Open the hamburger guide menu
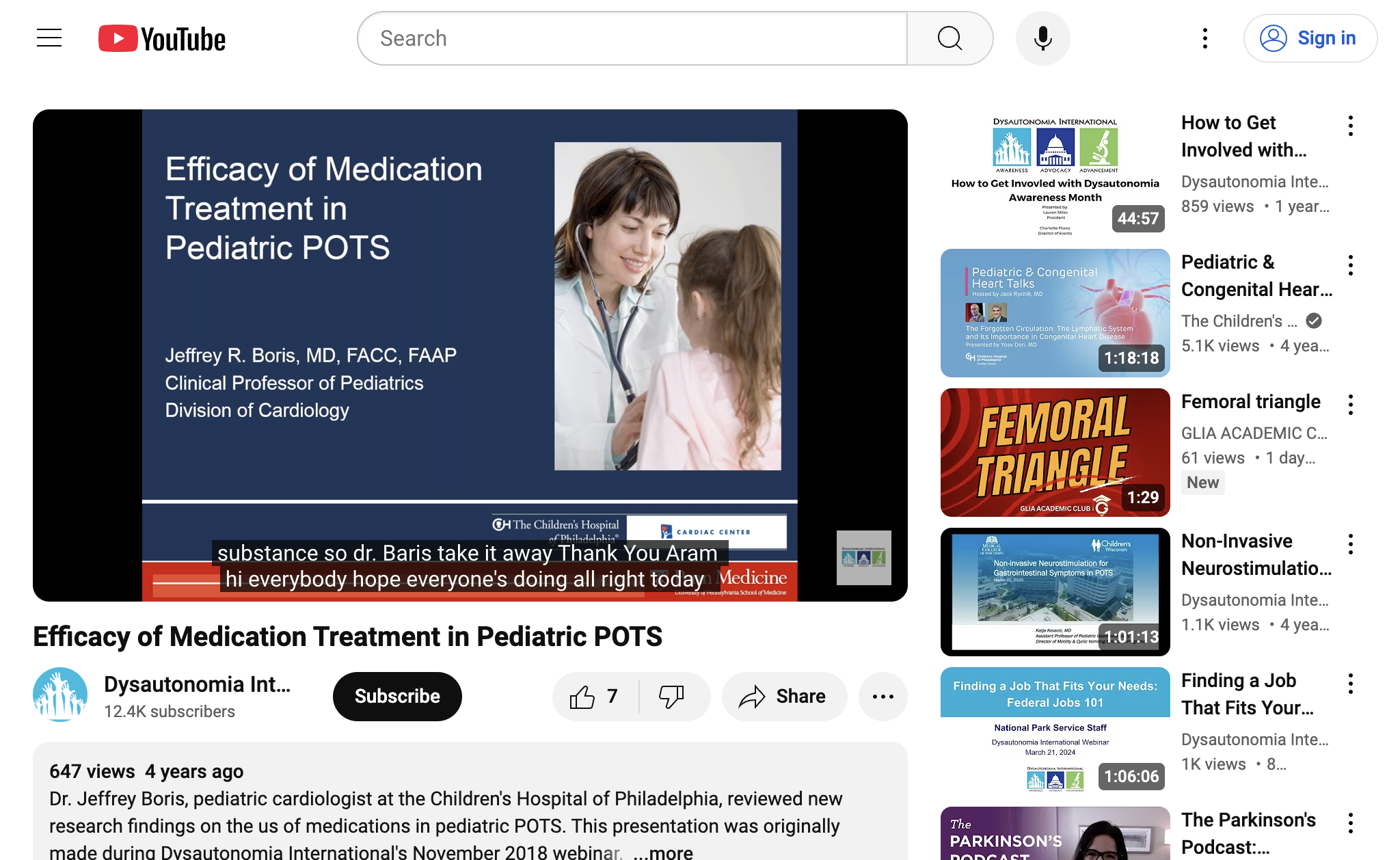Viewport: 1400px width, 860px height. coord(49,38)
